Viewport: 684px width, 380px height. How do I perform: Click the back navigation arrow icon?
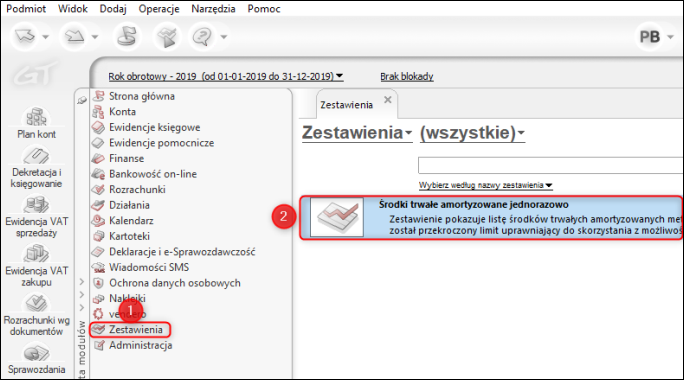click(25, 37)
